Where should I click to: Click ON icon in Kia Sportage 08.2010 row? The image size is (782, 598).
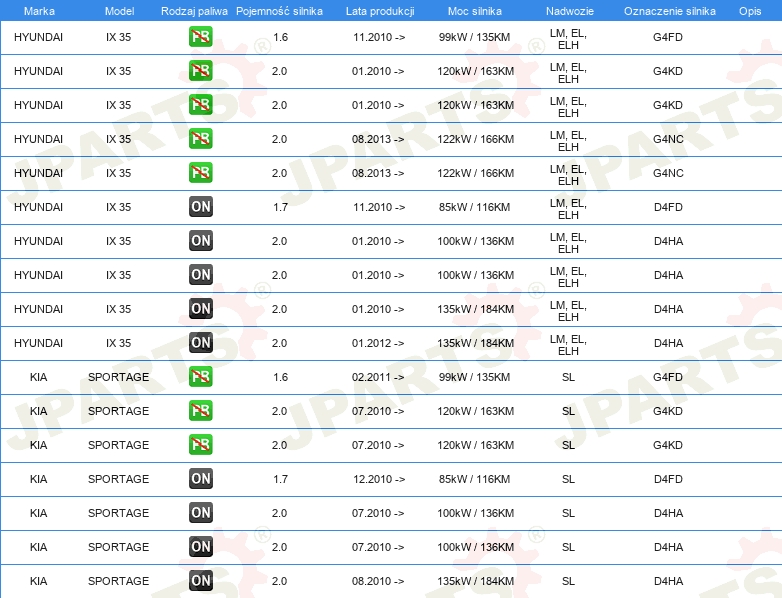200,581
